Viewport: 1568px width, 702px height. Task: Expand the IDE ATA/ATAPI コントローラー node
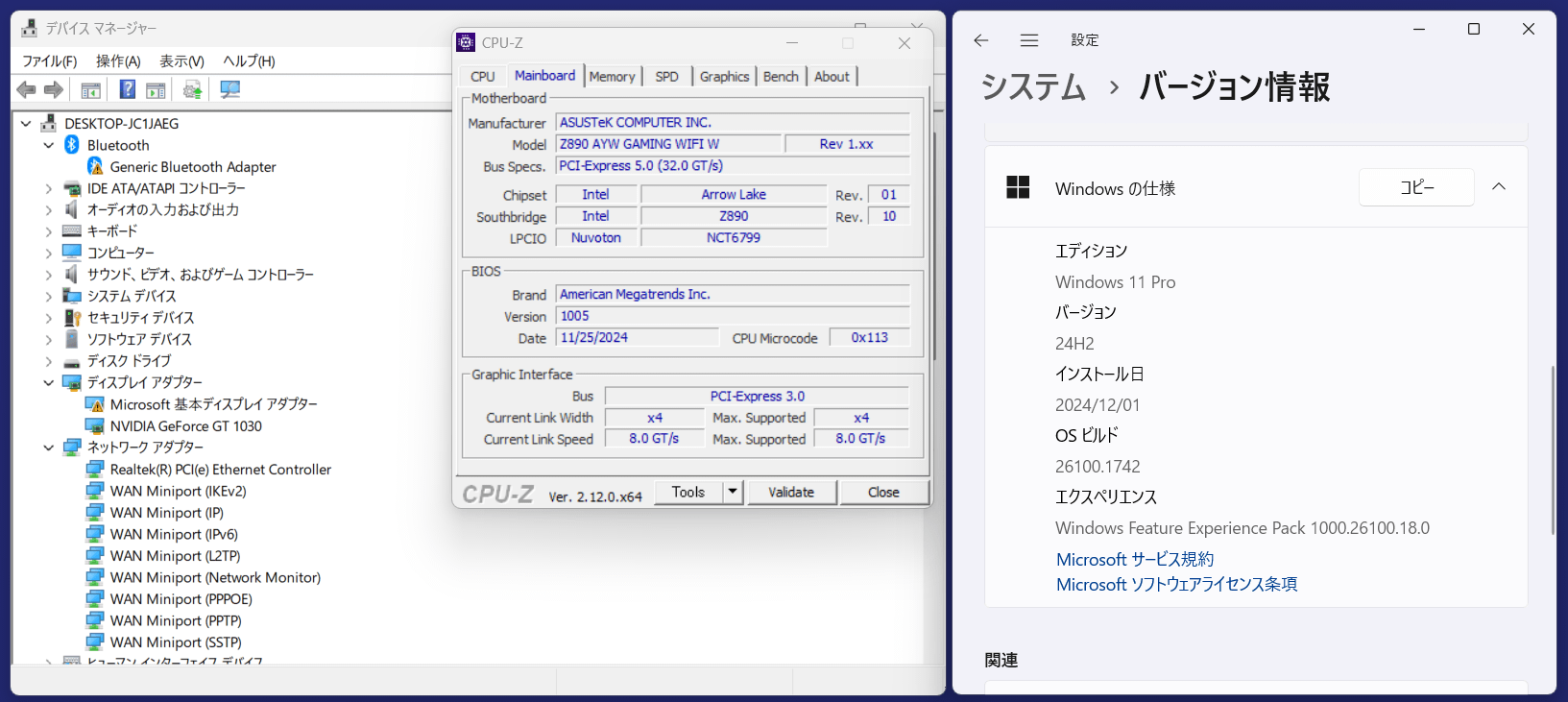click(x=49, y=188)
